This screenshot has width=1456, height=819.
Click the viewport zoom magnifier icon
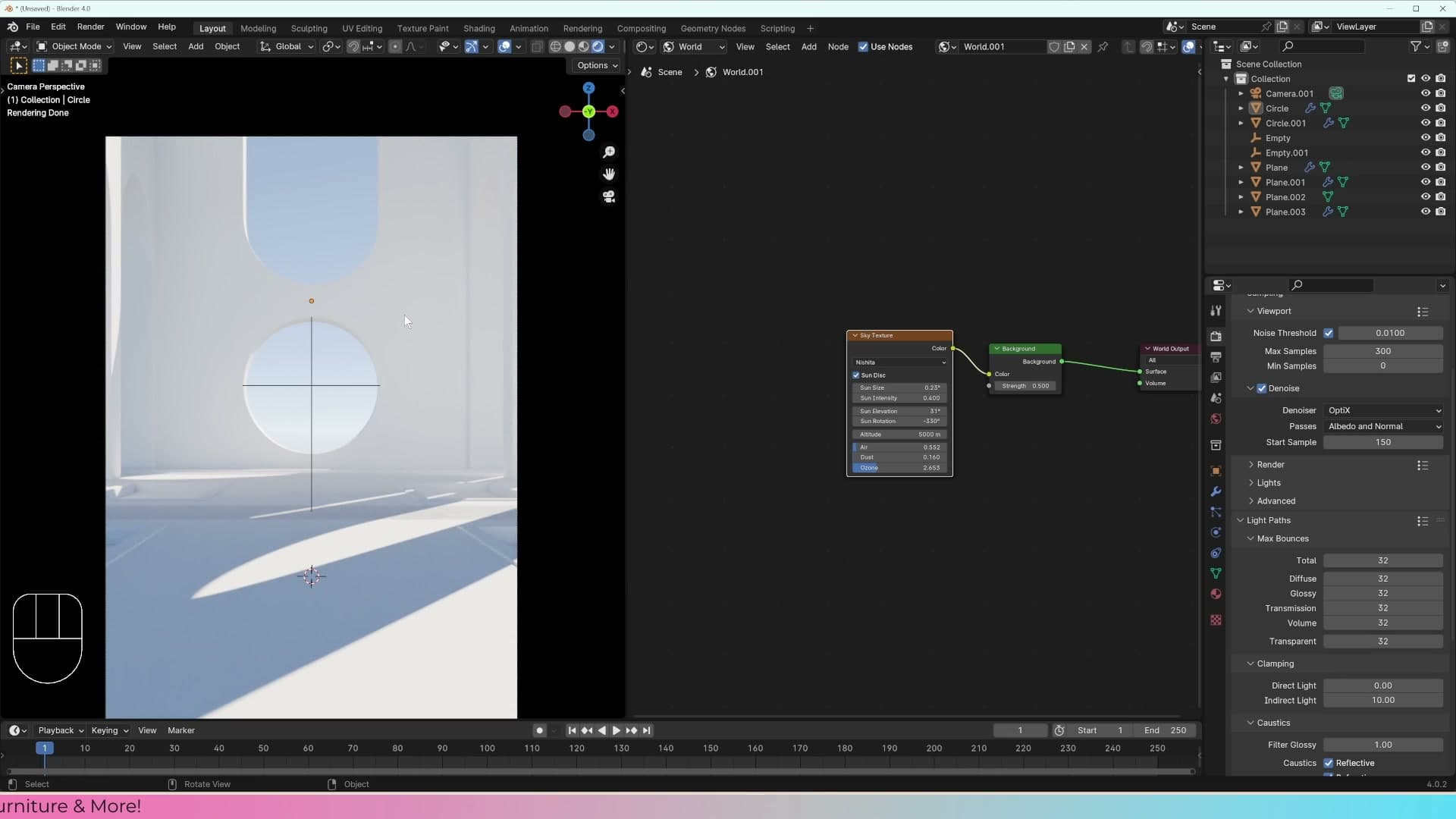[x=608, y=152]
